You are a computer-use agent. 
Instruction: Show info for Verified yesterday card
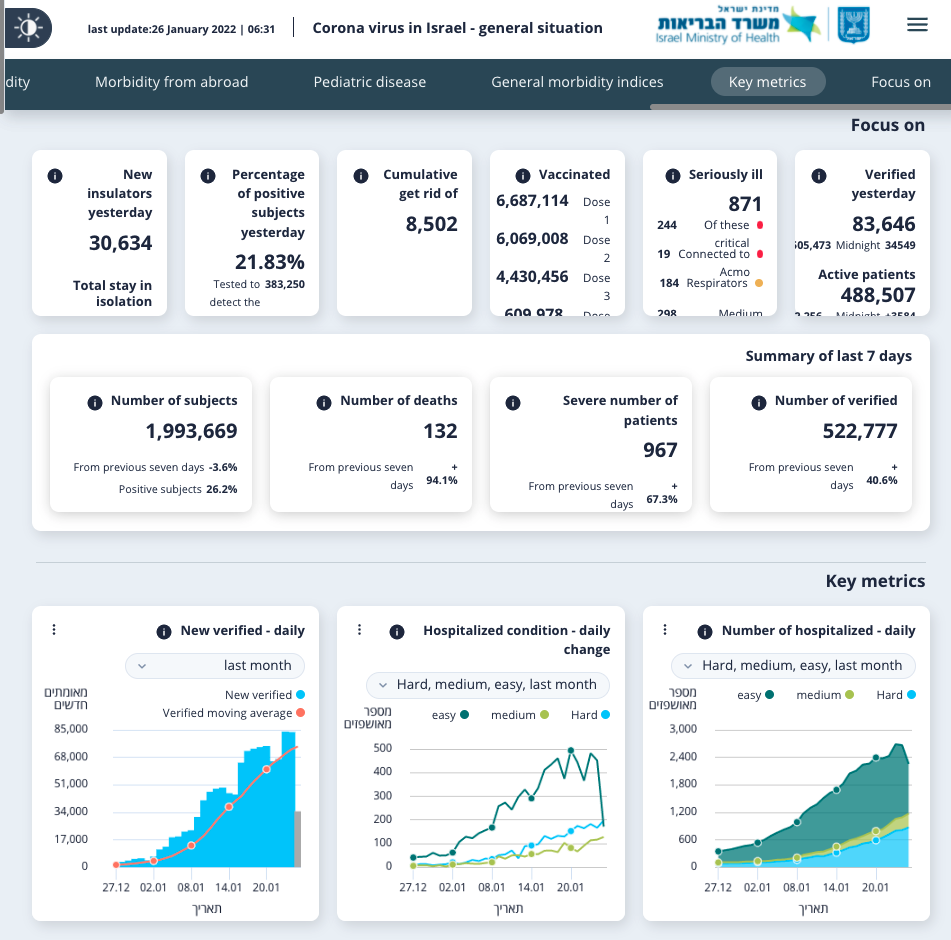(x=819, y=176)
